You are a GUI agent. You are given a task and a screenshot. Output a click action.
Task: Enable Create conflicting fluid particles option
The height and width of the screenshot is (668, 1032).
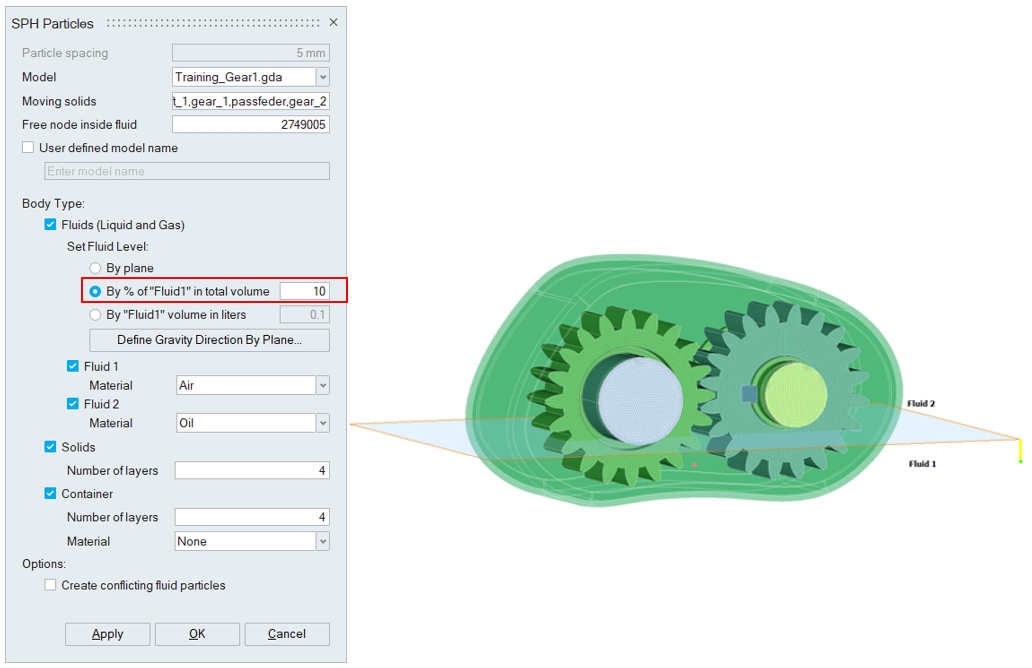pyautogui.click(x=51, y=585)
